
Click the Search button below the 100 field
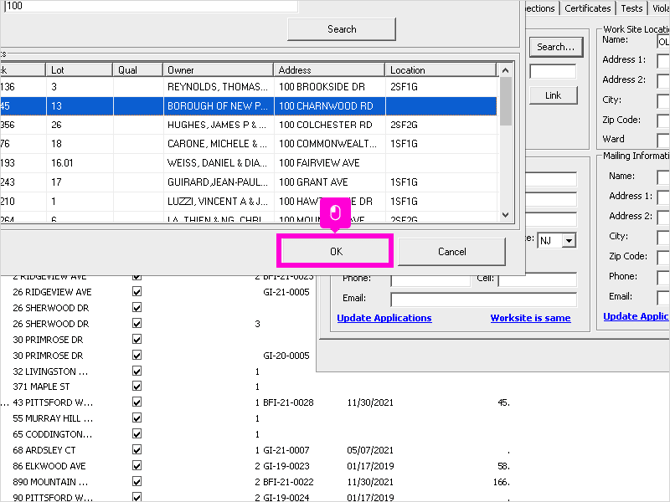click(x=341, y=29)
